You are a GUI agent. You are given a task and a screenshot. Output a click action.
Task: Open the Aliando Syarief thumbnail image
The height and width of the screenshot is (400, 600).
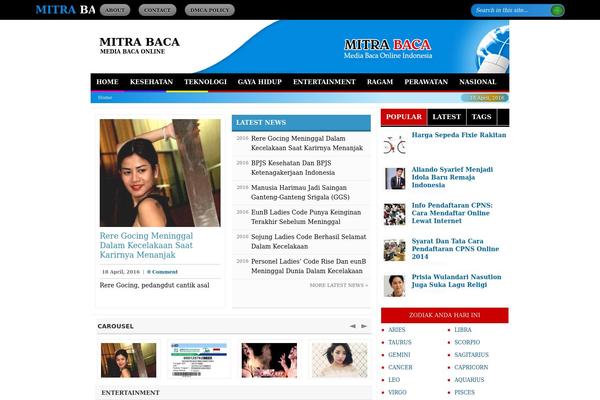tap(395, 178)
